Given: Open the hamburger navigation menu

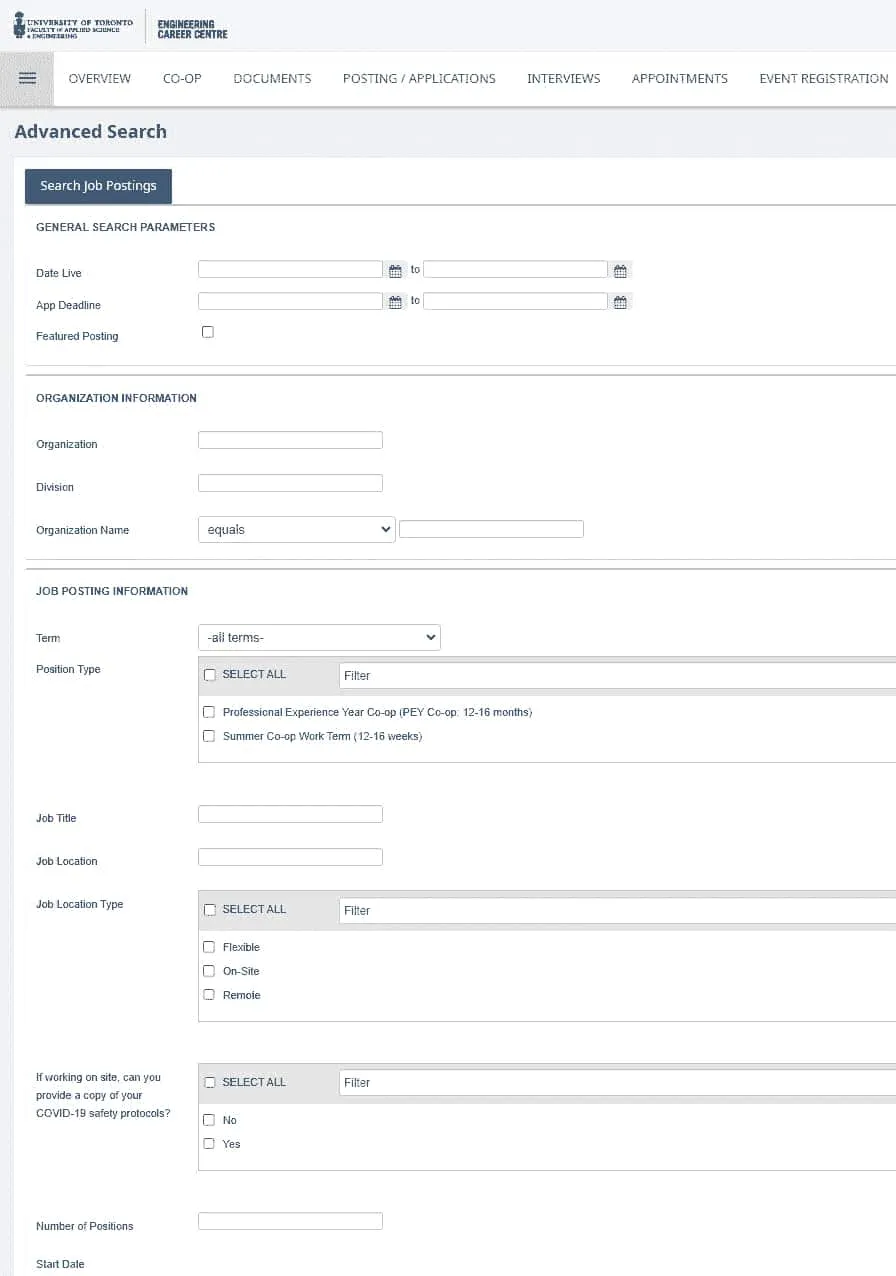Looking at the screenshot, I should 27,77.
